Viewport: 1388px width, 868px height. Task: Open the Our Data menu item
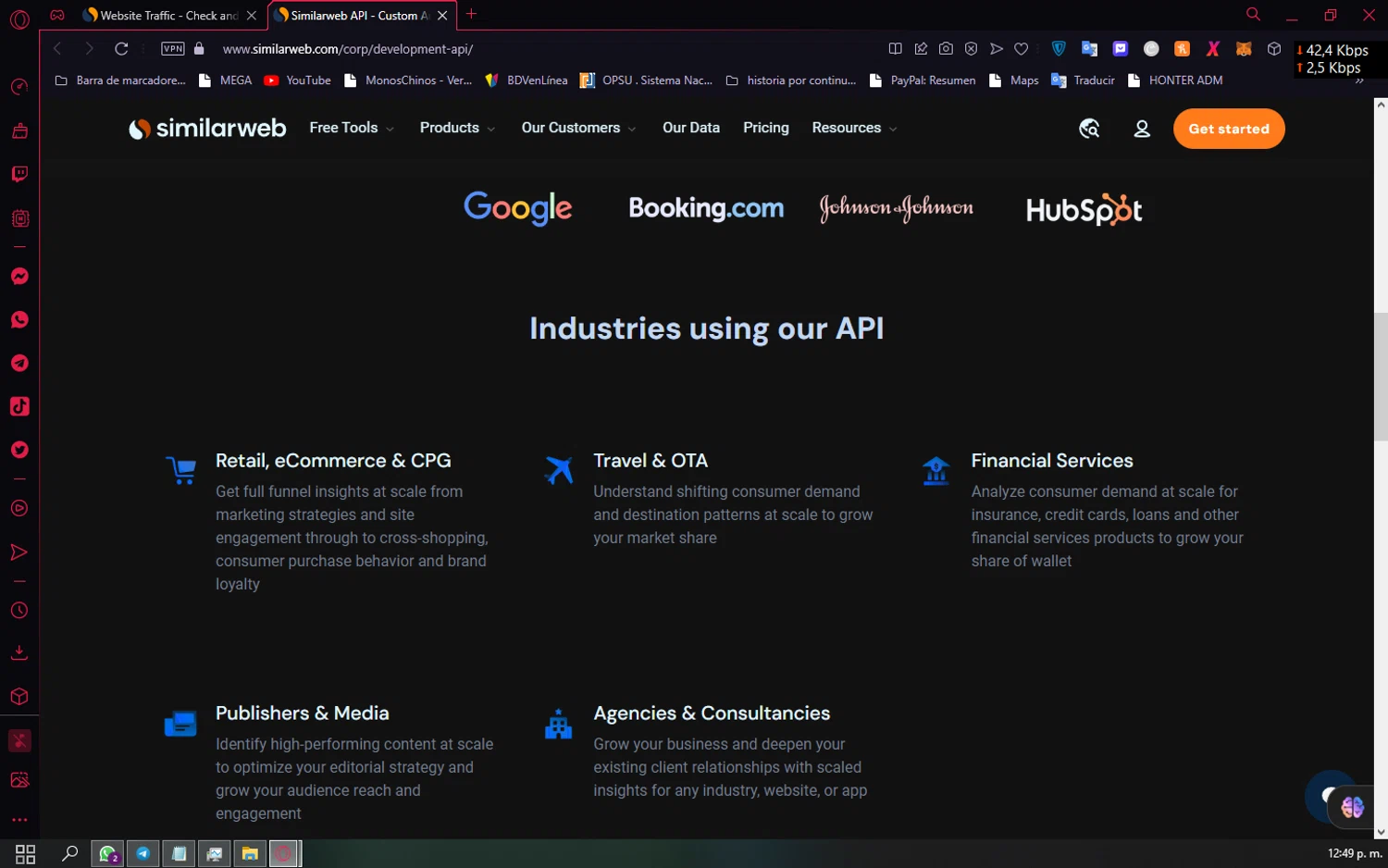(x=691, y=128)
